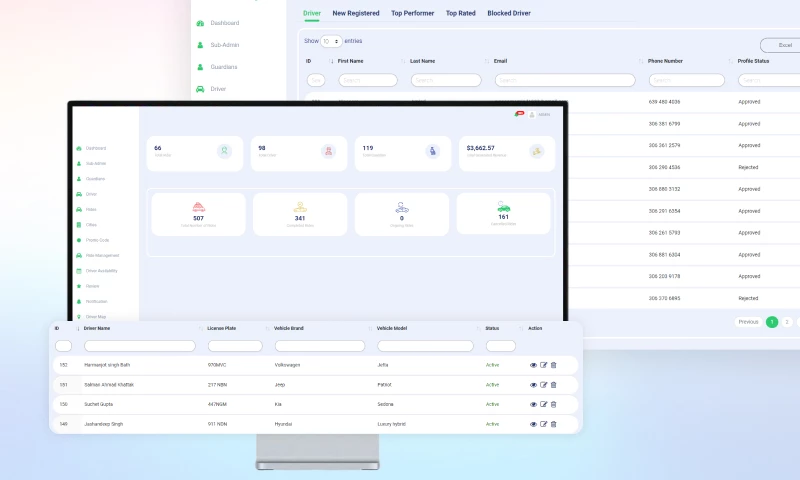Open the Show entries count dropdown
The image size is (800, 480).
click(330, 41)
